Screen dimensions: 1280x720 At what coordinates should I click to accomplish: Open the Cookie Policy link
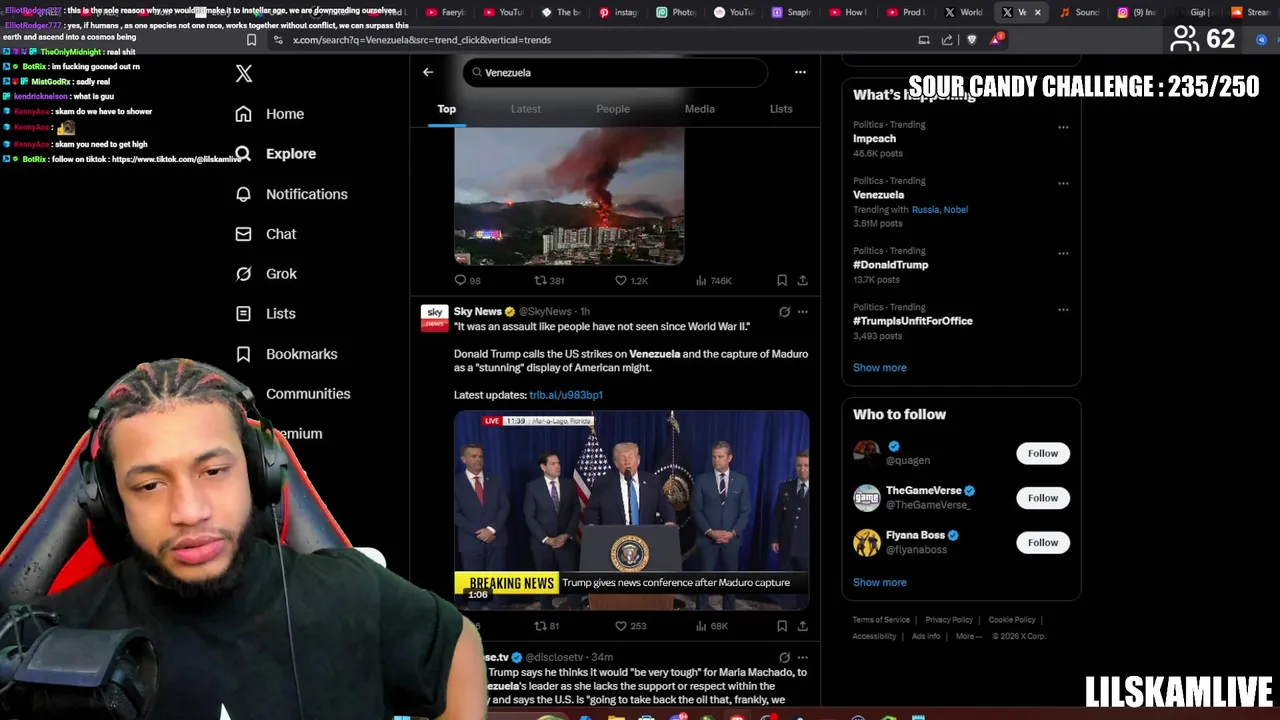pos(1012,620)
